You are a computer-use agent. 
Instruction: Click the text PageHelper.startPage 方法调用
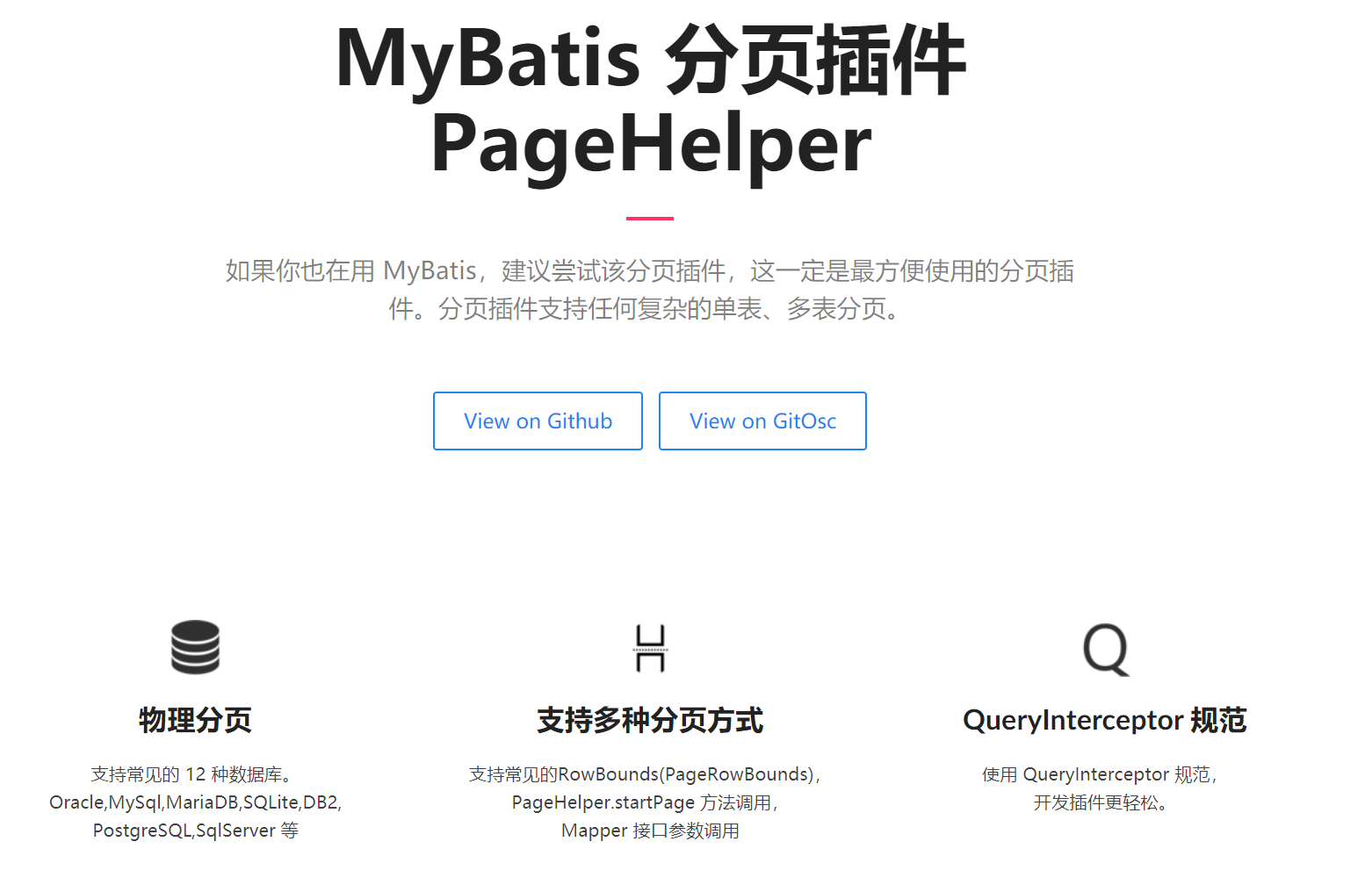[645, 802]
